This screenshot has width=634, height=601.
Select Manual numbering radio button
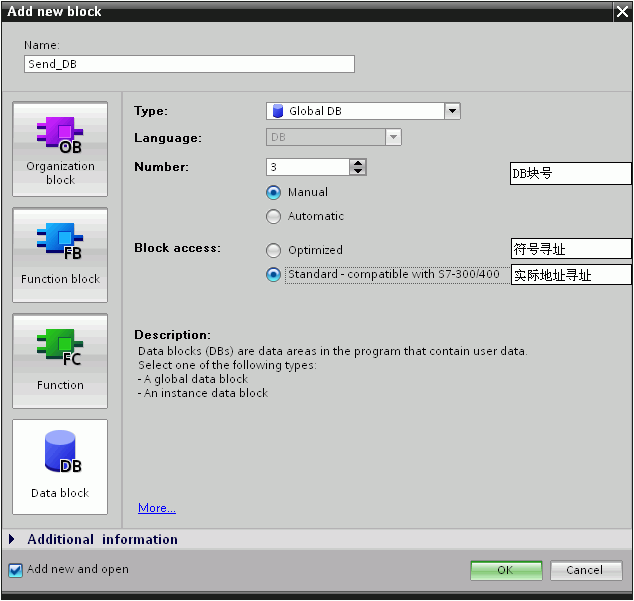point(273,193)
